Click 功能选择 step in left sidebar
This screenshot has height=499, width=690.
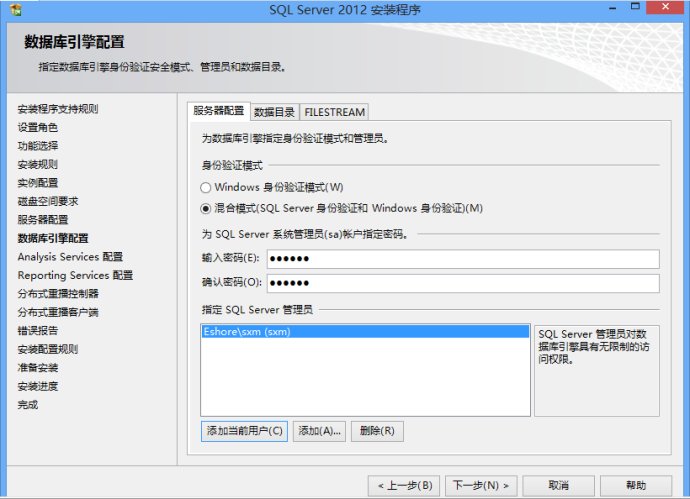[x=37, y=146]
